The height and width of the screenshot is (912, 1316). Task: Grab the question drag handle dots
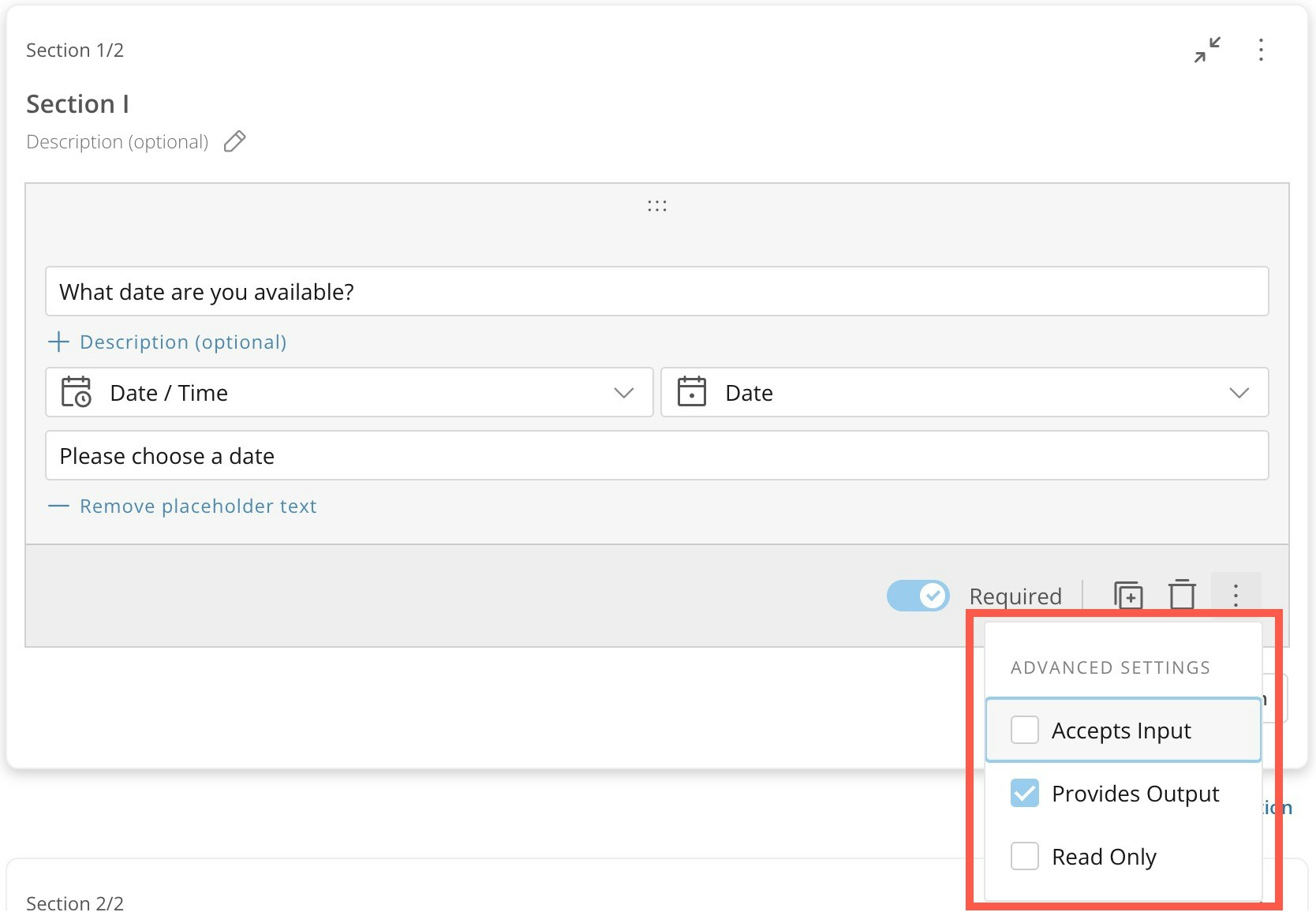pyautogui.click(x=657, y=206)
